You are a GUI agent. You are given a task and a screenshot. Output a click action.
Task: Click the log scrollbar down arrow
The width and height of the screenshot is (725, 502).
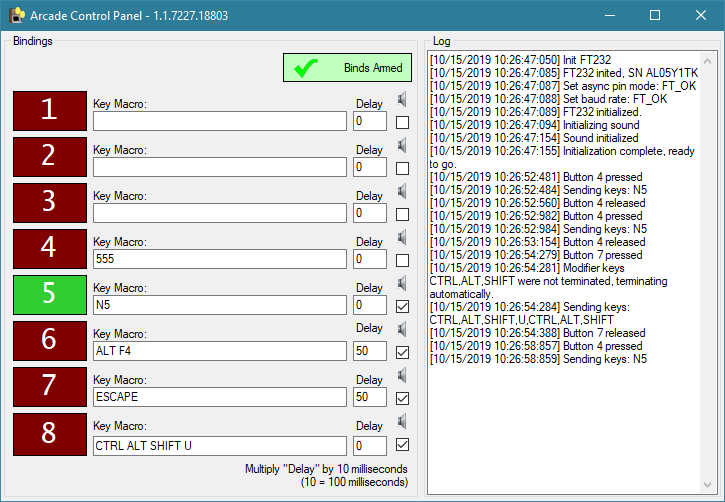707,484
